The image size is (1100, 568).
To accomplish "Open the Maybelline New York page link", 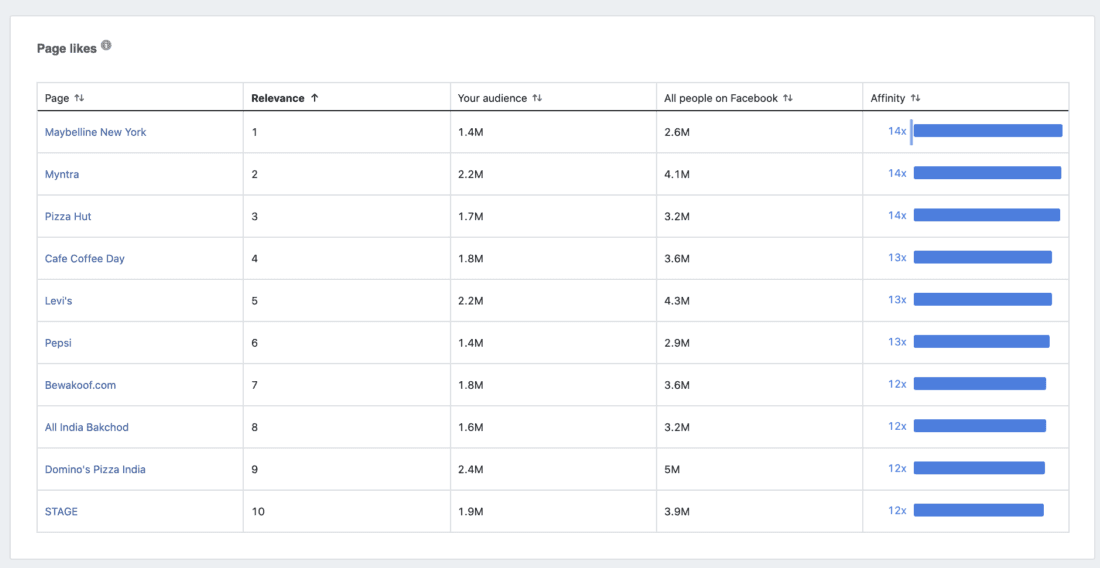I will click(x=95, y=132).
